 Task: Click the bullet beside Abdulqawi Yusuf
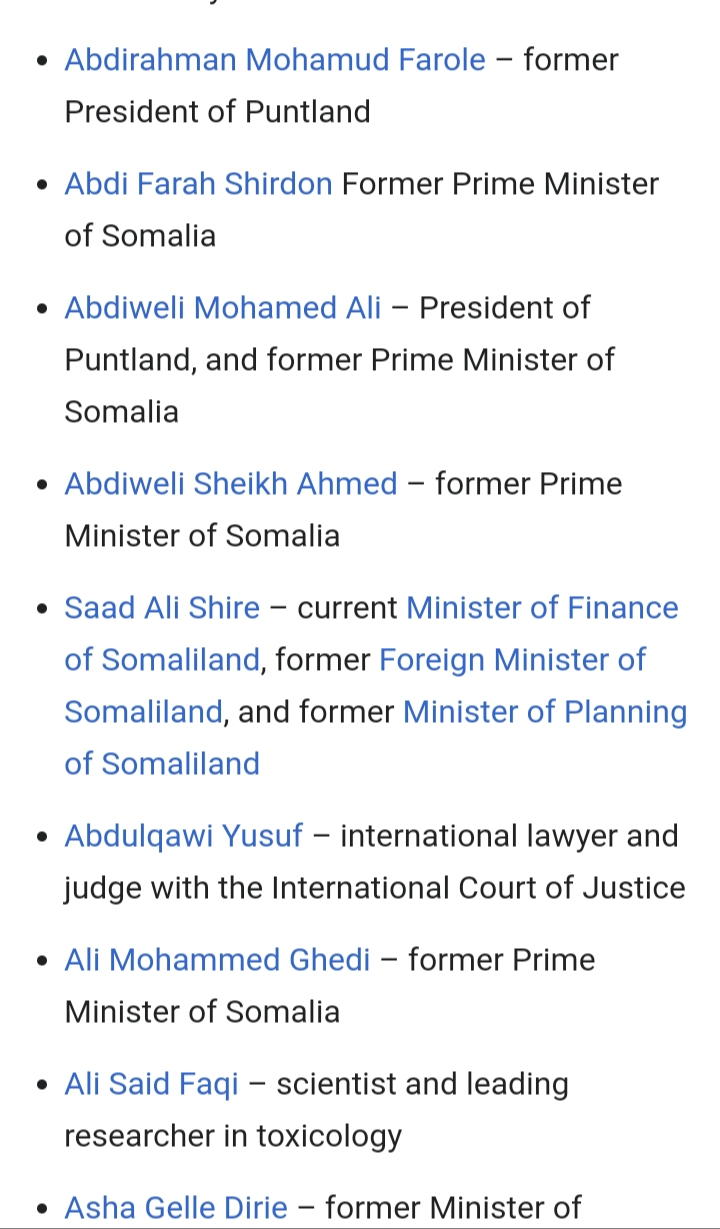41,837
